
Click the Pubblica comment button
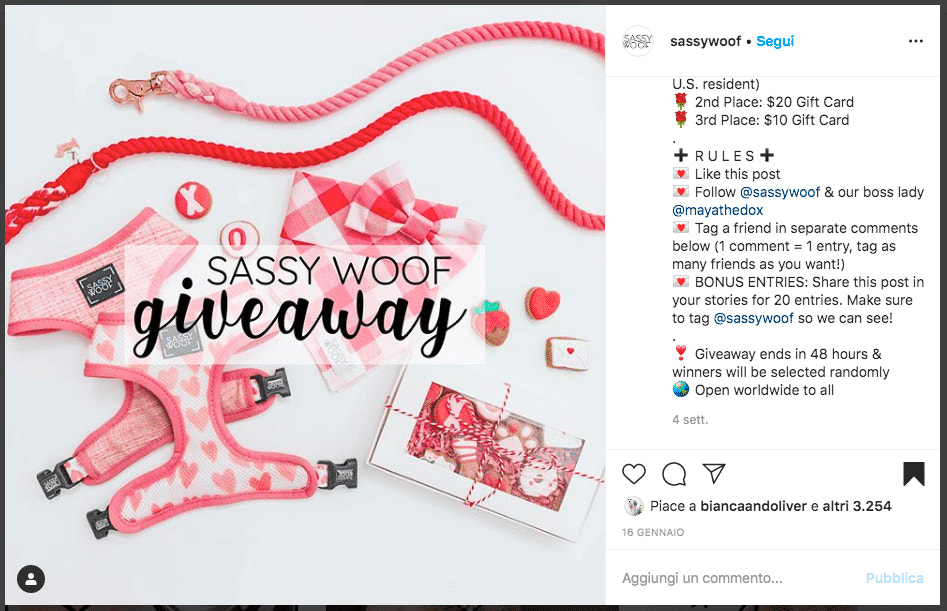tap(894, 578)
